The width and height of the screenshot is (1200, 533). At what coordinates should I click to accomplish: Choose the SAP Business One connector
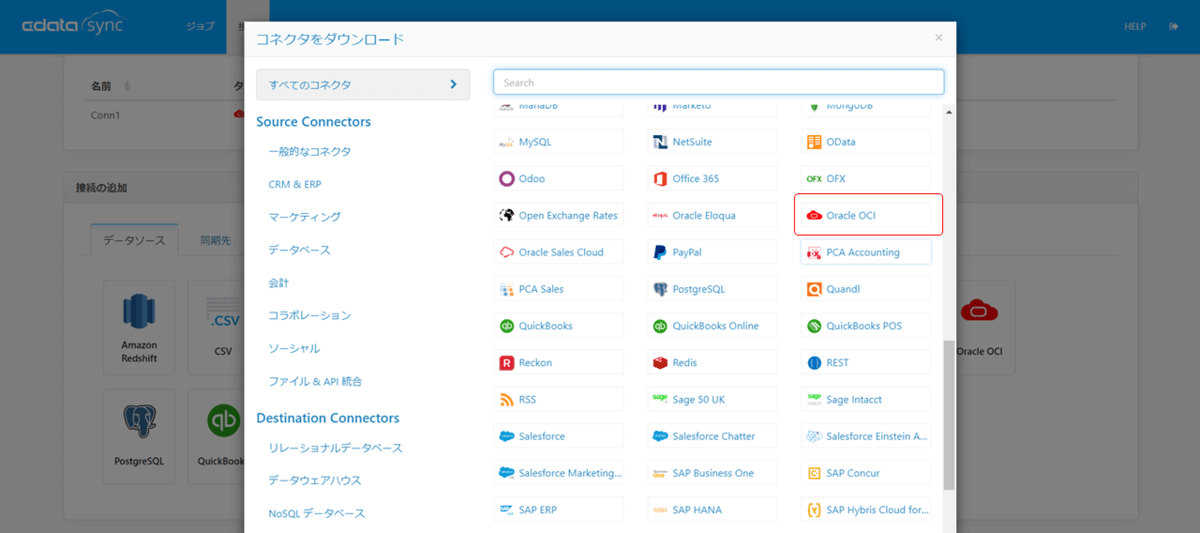tap(712, 473)
